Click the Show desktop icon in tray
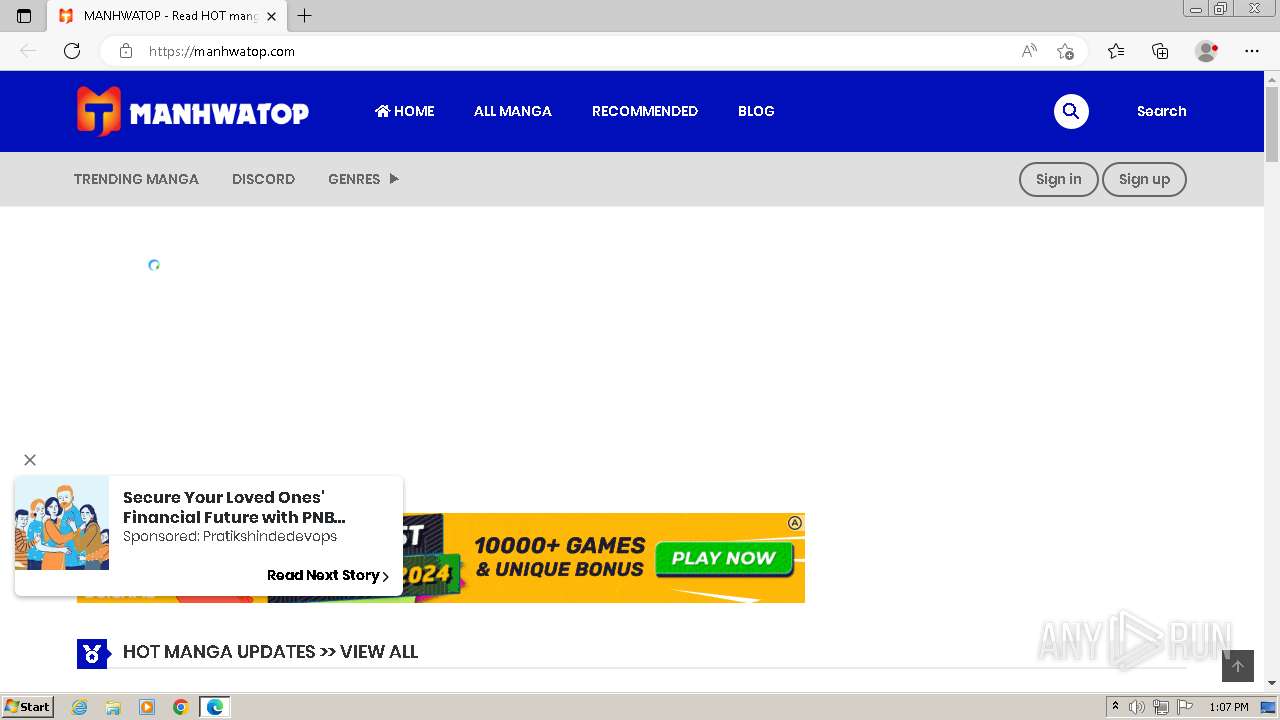 click(1268, 707)
